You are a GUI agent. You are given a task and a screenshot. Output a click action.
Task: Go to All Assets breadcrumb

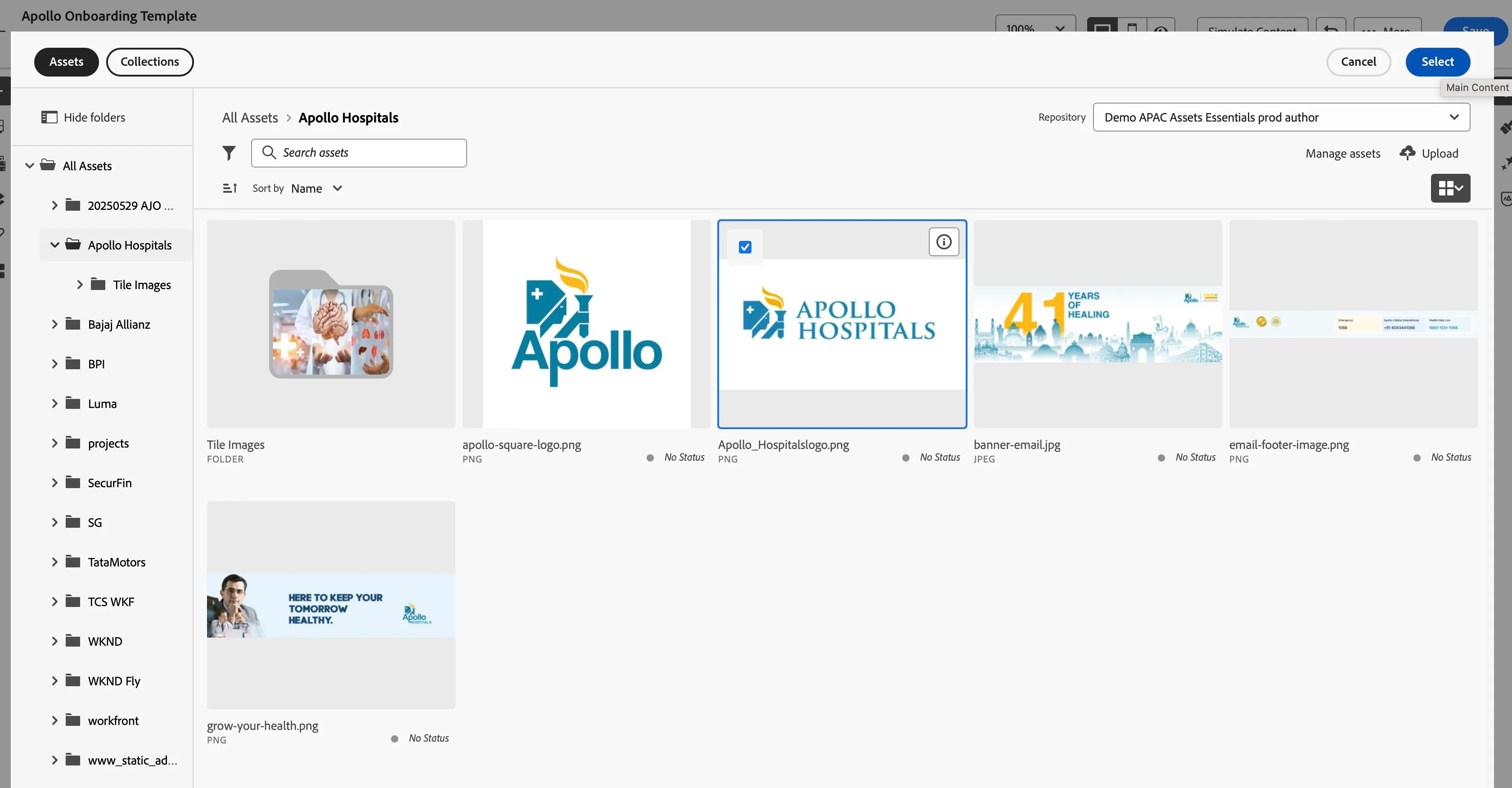click(249, 118)
